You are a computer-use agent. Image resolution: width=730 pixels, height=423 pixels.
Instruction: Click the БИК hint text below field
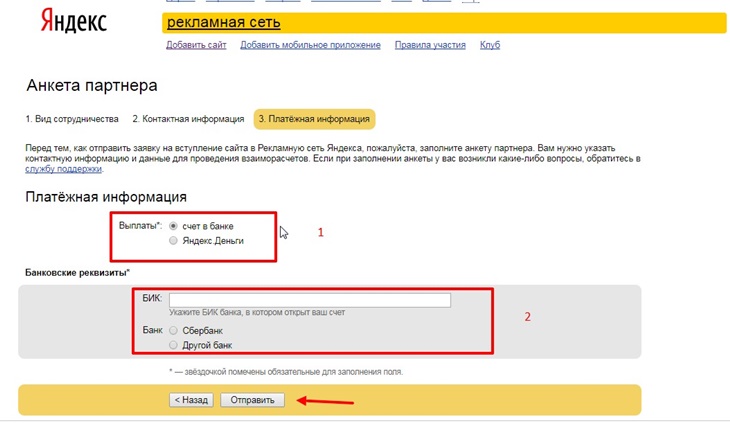[x=257, y=313]
